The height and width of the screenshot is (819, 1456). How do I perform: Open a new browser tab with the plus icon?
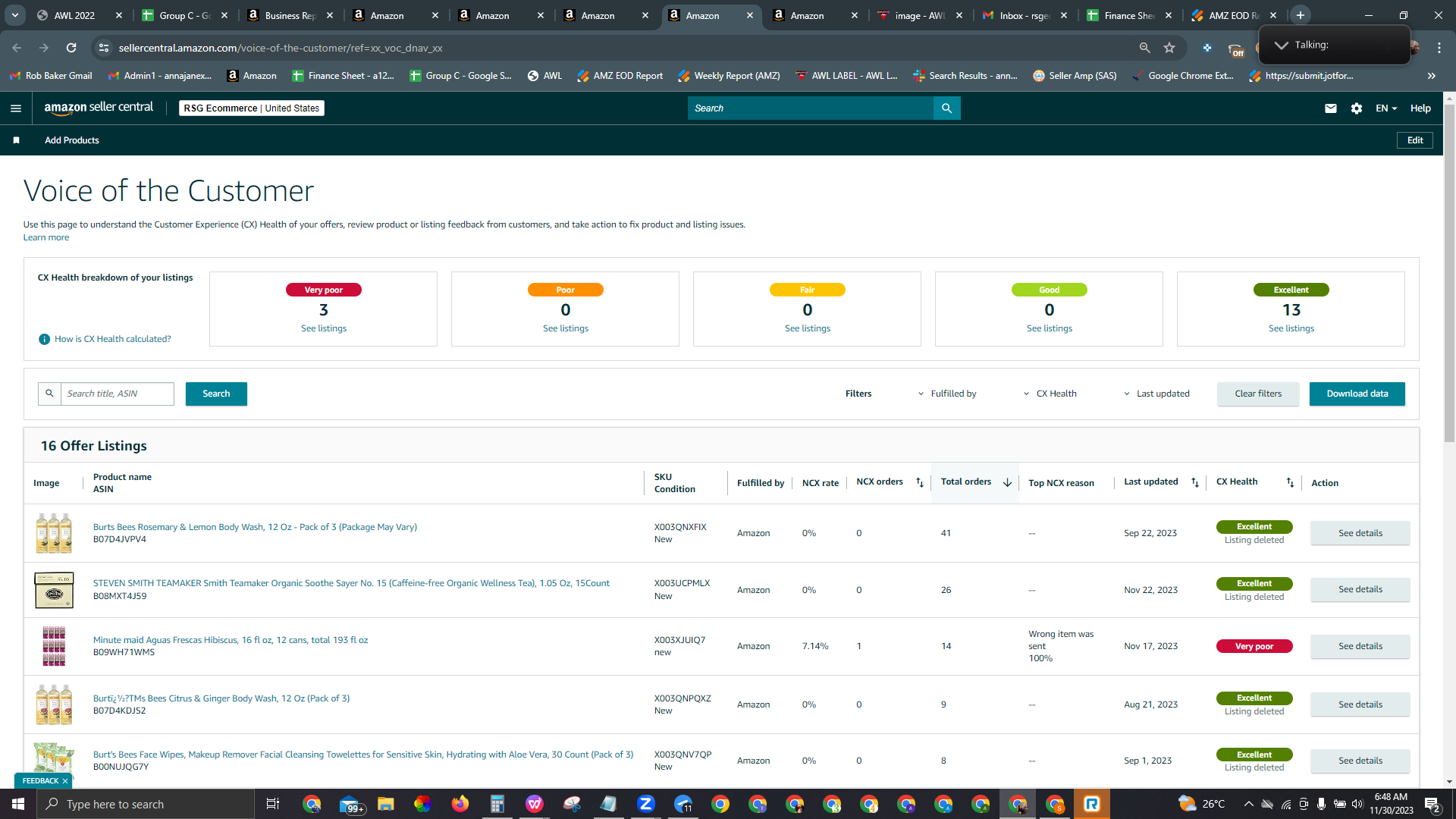pyautogui.click(x=1300, y=15)
